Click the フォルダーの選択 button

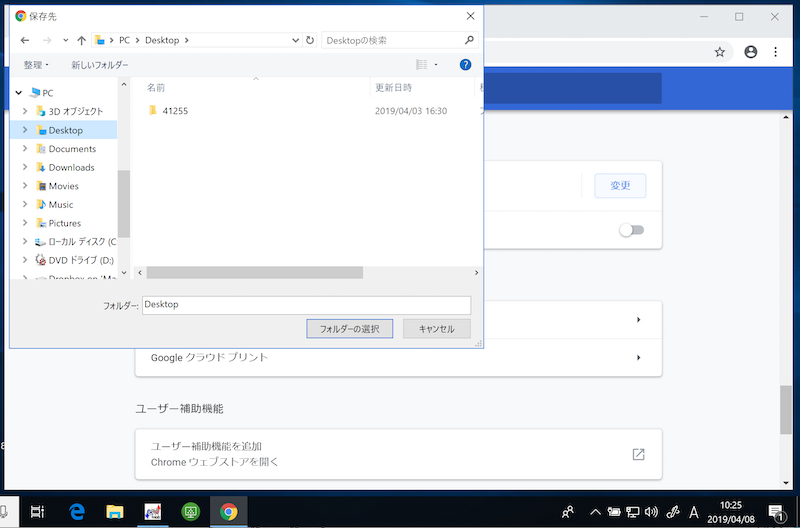point(349,329)
